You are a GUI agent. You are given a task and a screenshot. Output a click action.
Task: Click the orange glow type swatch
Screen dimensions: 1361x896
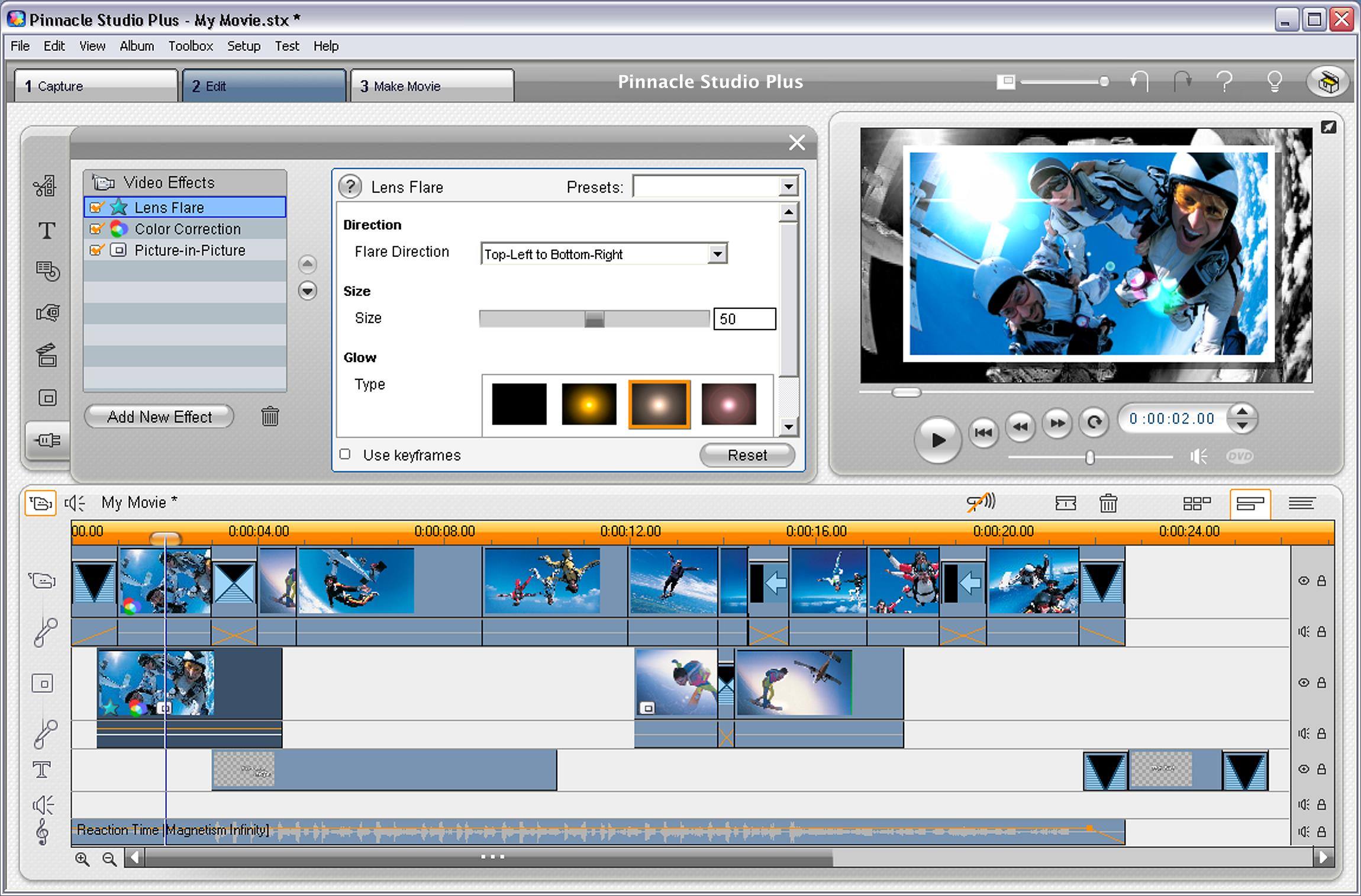589,402
